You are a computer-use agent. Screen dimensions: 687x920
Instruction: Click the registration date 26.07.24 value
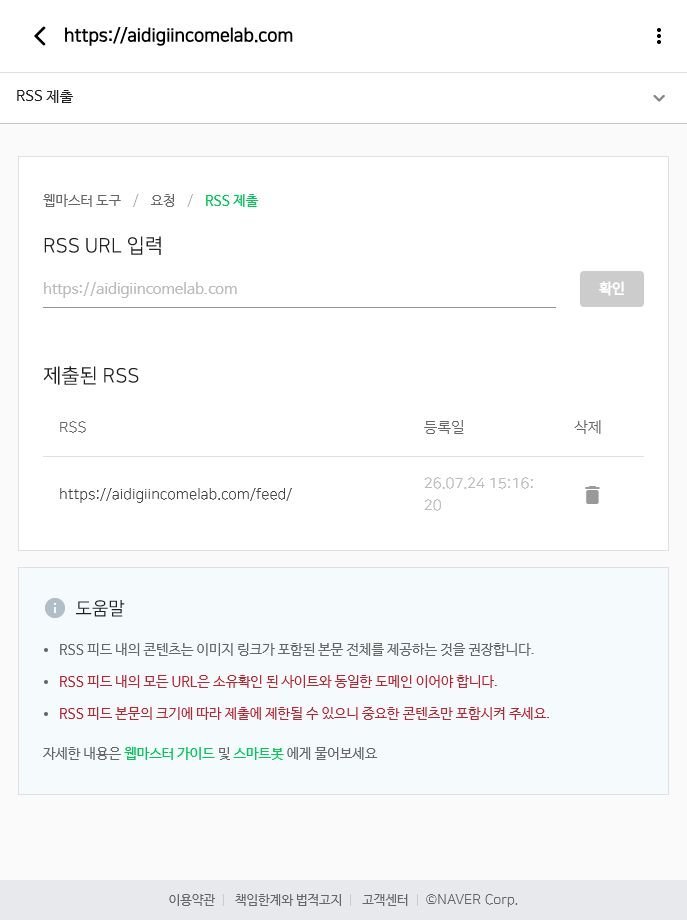coord(479,494)
